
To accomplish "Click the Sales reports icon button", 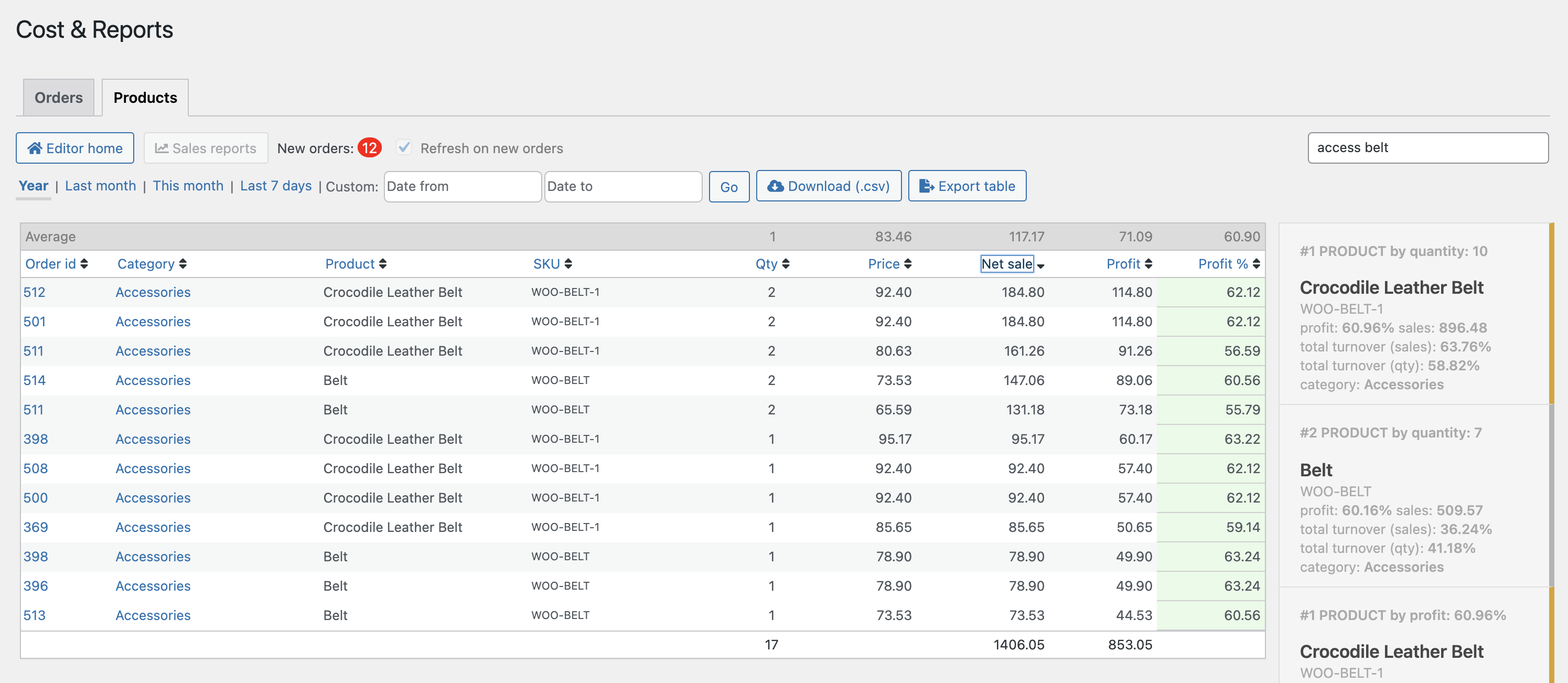I will [205, 147].
